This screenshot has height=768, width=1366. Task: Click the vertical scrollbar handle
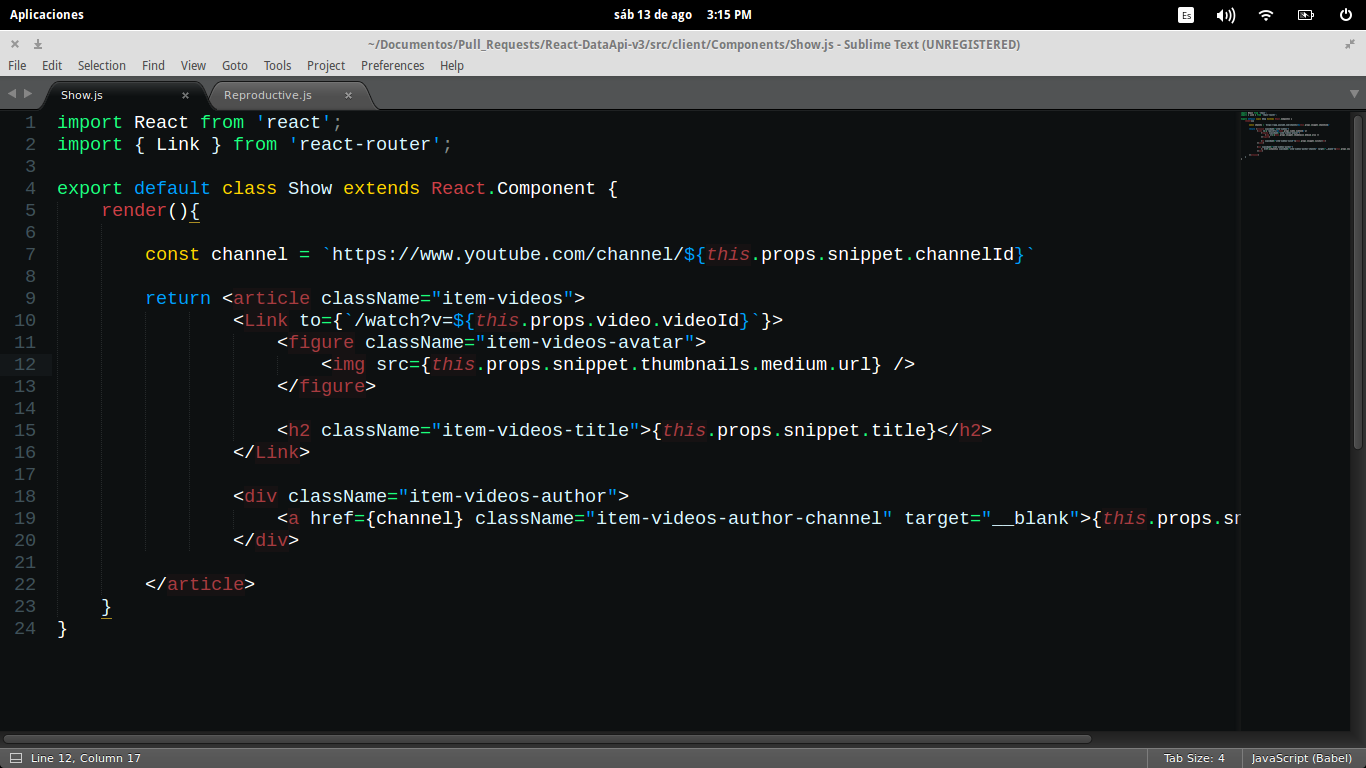[1358, 280]
